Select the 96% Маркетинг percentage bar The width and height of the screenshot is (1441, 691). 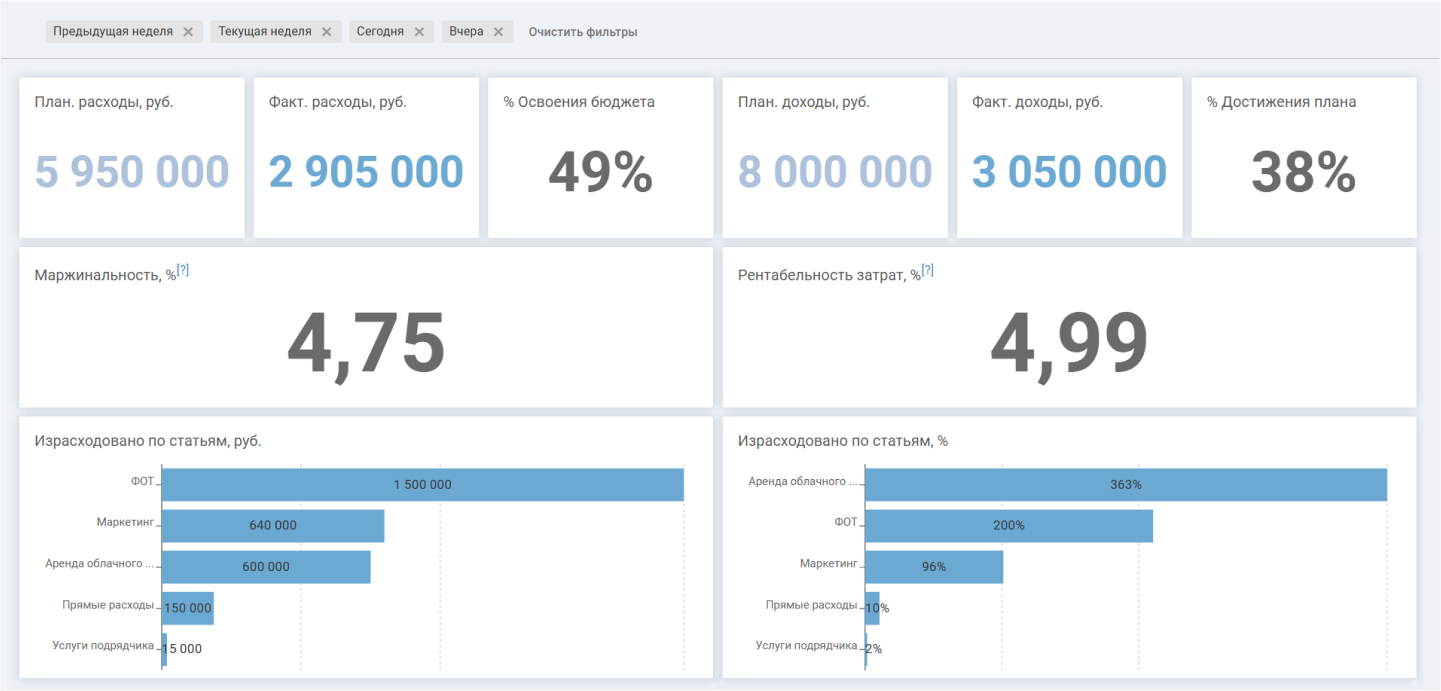(934, 566)
